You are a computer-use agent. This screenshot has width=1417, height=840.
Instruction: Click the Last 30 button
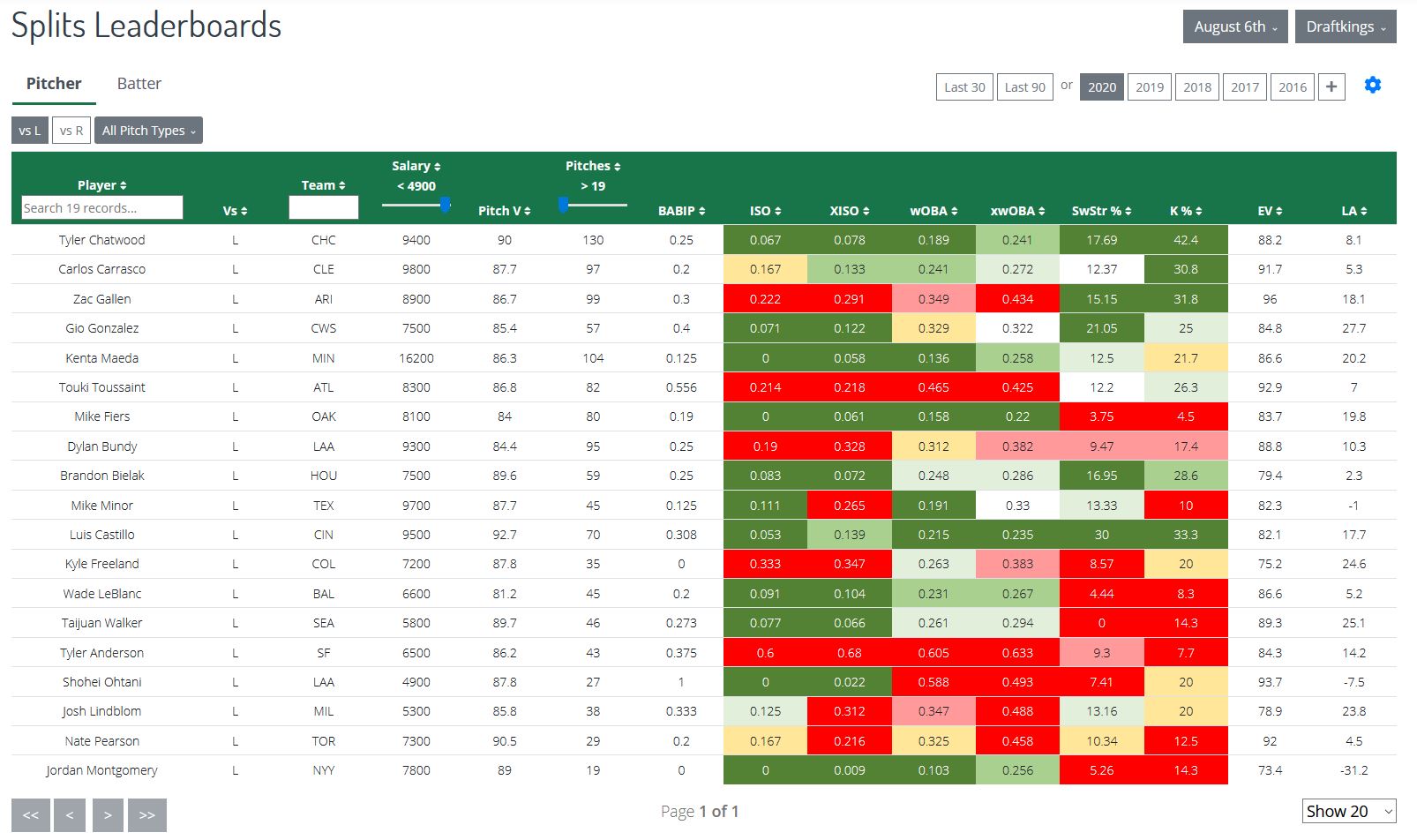tap(963, 86)
